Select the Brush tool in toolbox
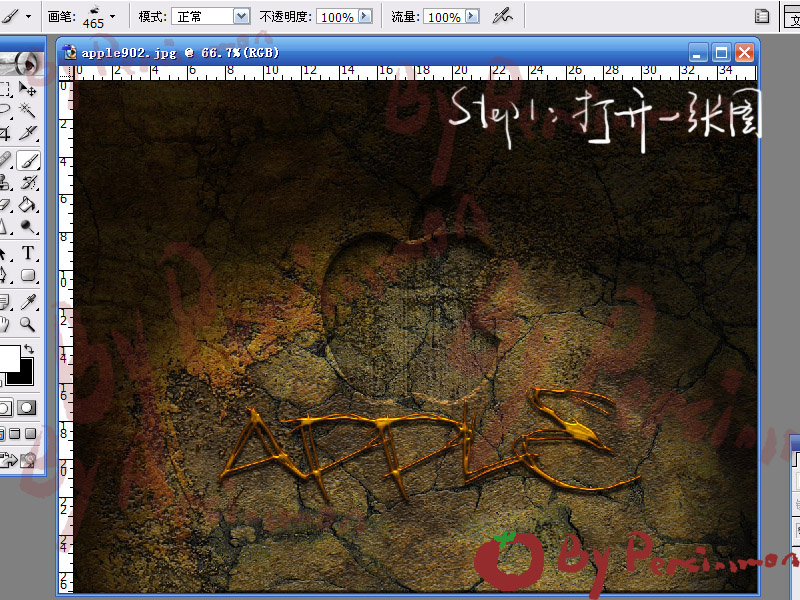The height and width of the screenshot is (600, 800). pos(28,160)
